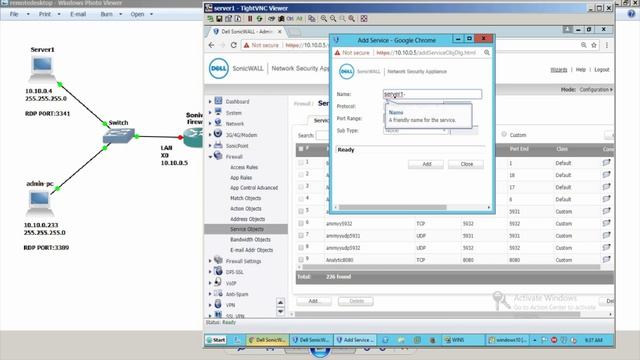Click Start button in remote taskbar

[x=216, y=340]
